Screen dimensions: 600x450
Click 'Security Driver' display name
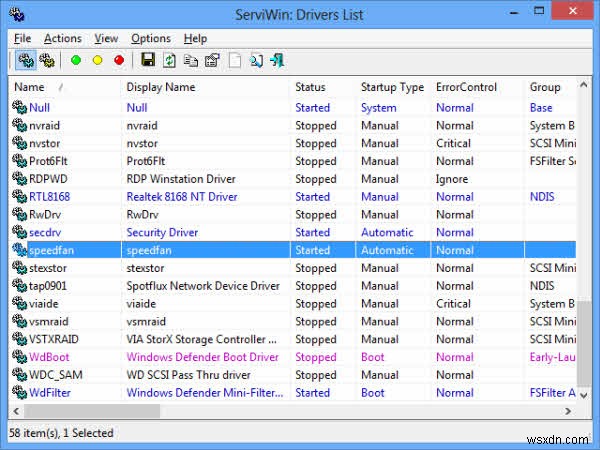162,232
